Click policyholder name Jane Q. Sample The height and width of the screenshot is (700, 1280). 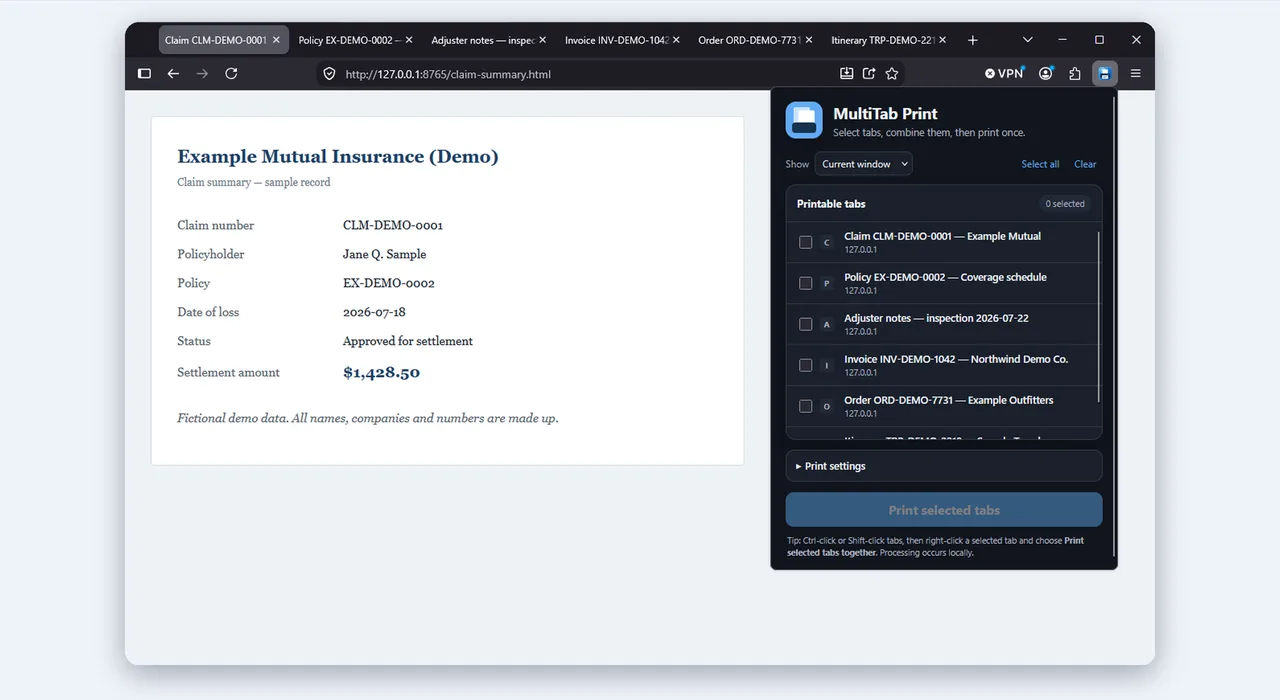(384, 254)
